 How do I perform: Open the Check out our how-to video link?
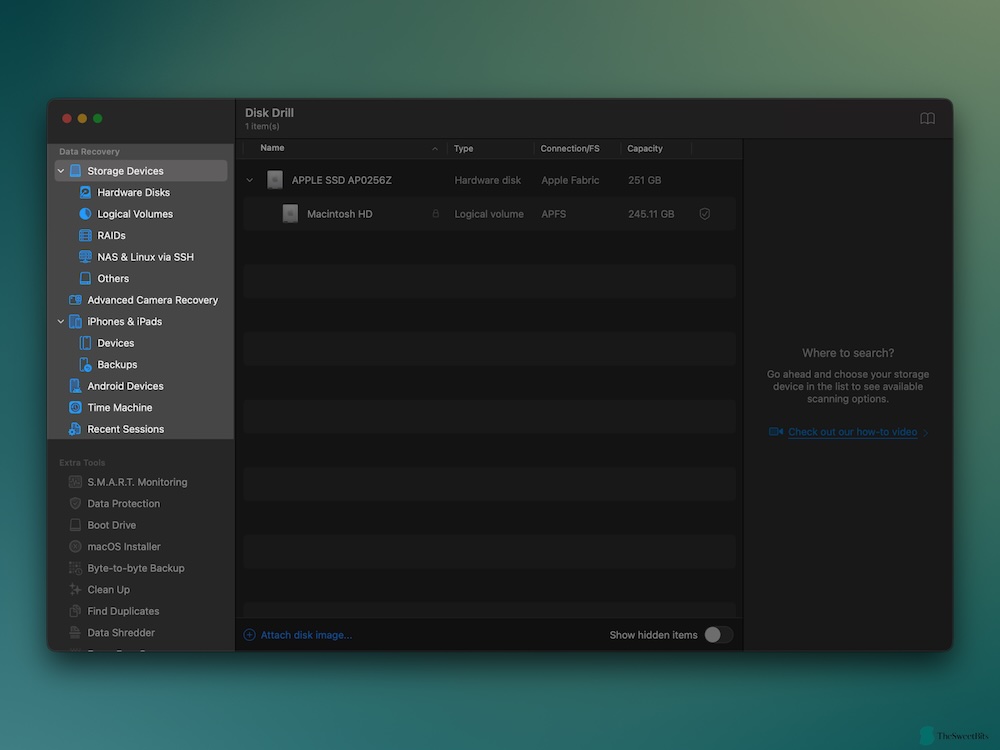[x=852, y=432]
